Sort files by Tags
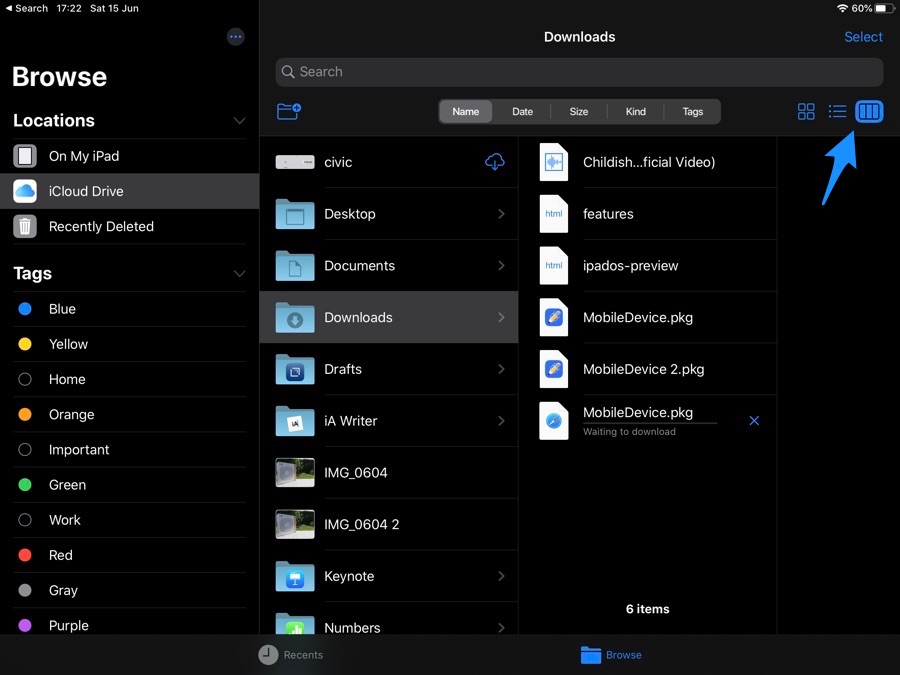This screenshot has height=675, width=900. [692, 111]
